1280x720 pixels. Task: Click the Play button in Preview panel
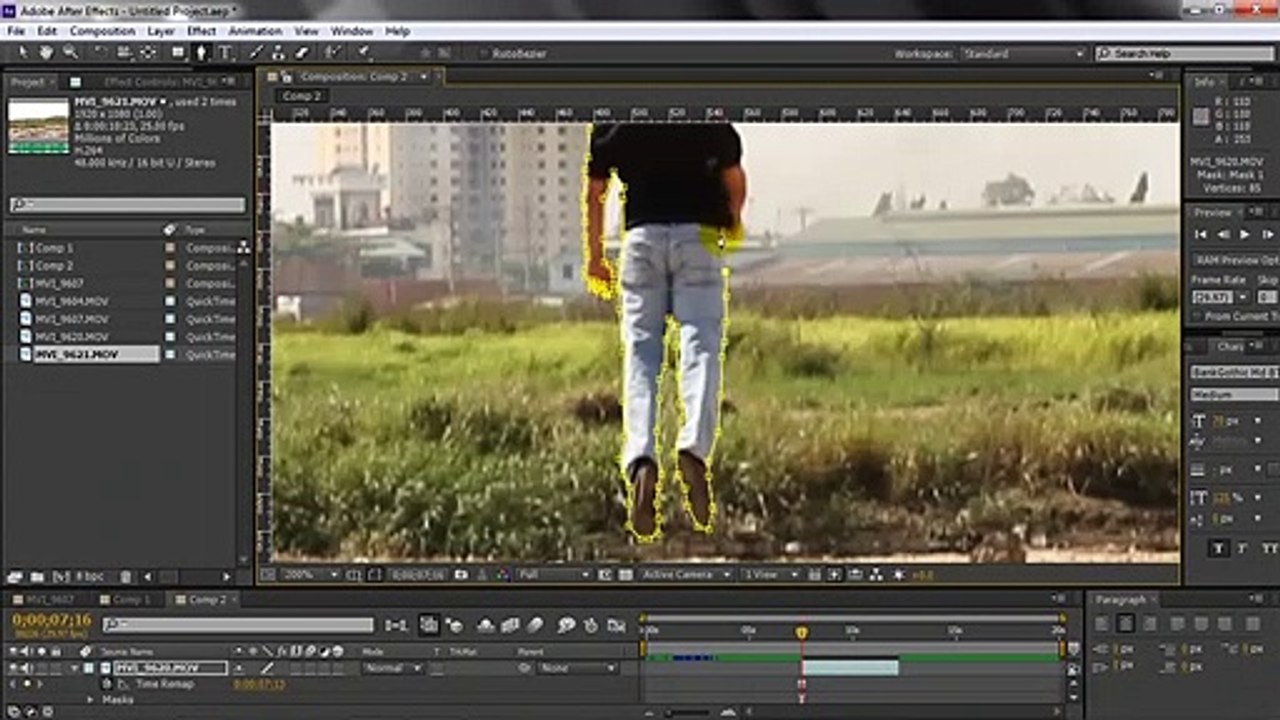pyautogui.click(x=1245, y=234)
